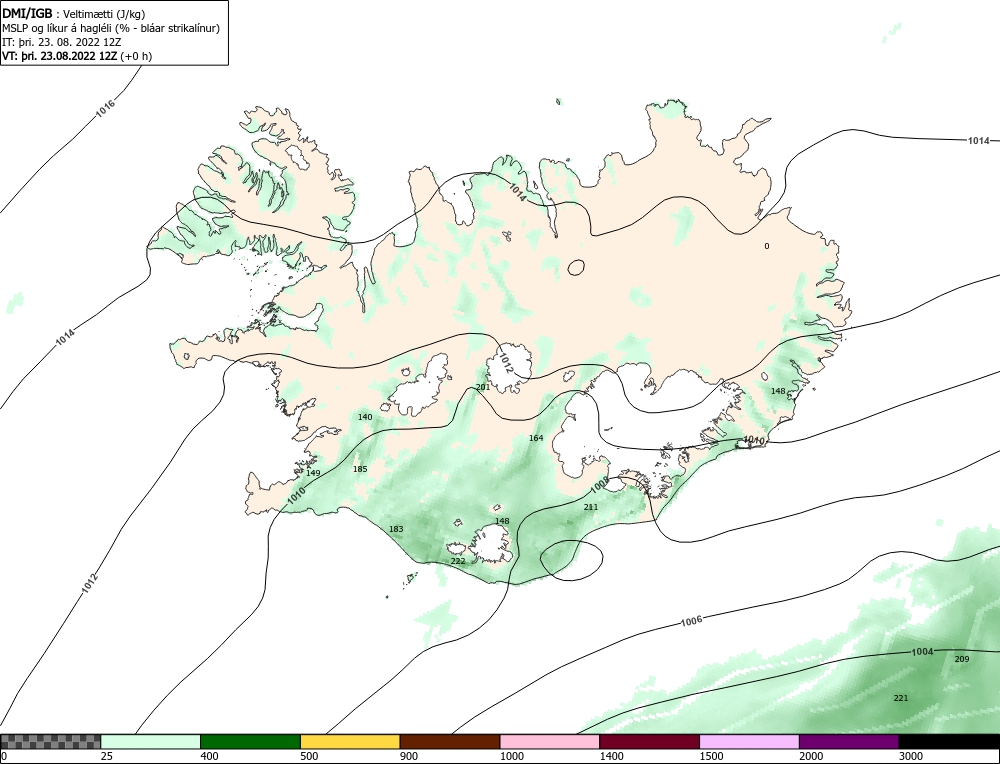
Task: Click the value 201 on the map
Action: [483, 387]
